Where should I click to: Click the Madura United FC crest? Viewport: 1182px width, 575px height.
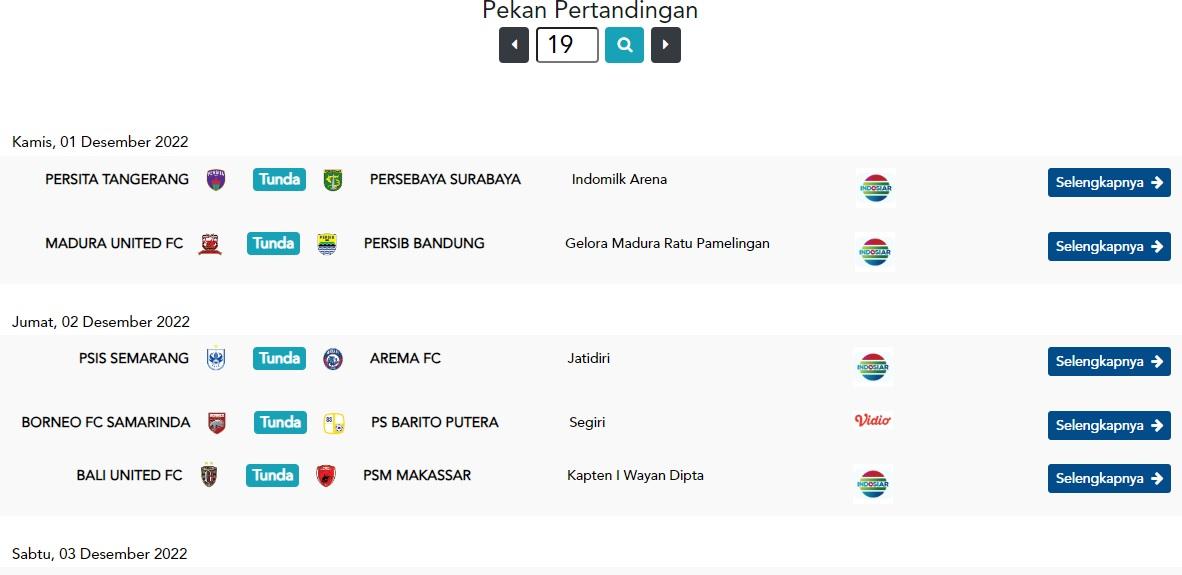pos(210,244)
